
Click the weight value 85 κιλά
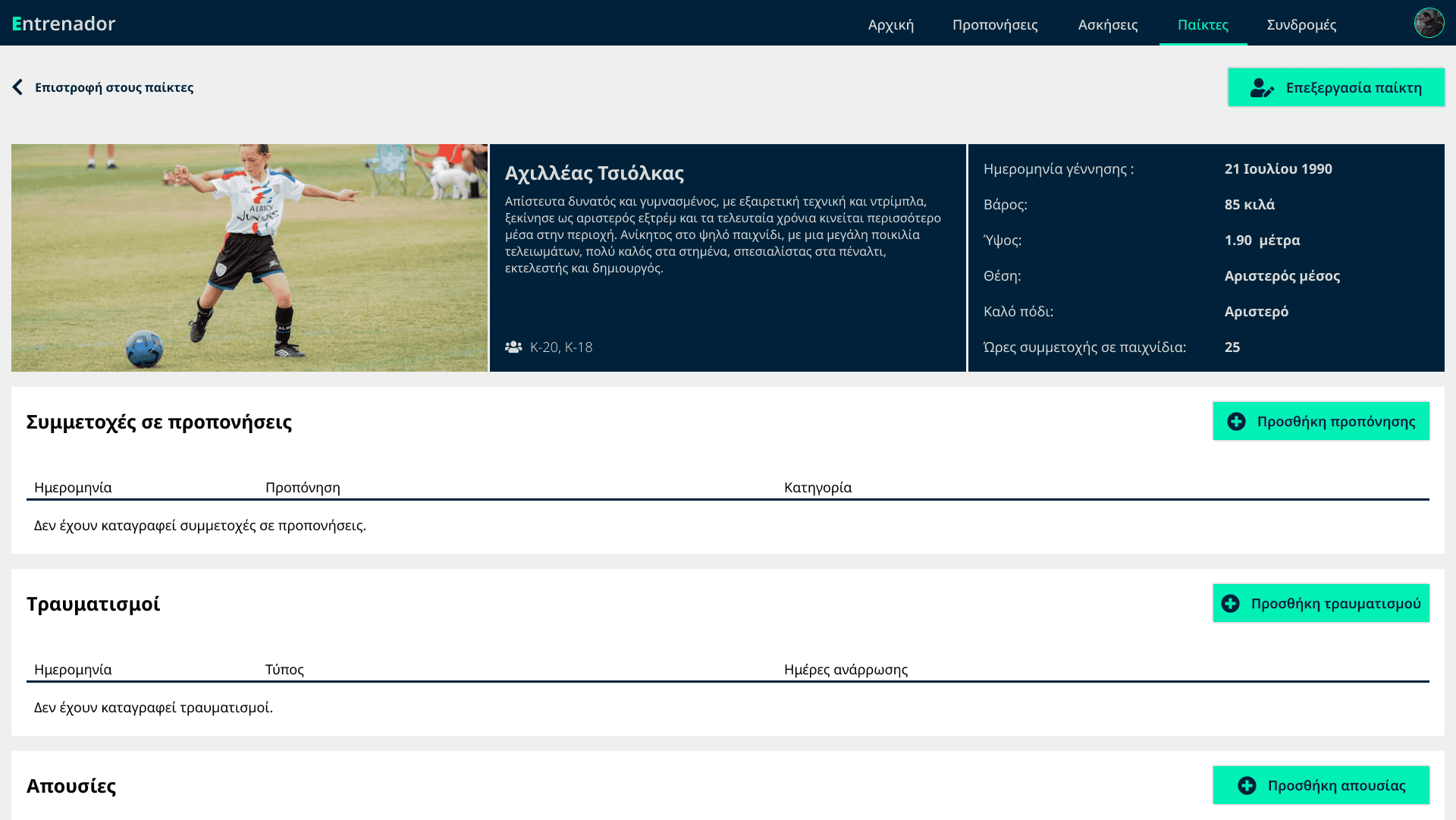(x=1249, y=204)
